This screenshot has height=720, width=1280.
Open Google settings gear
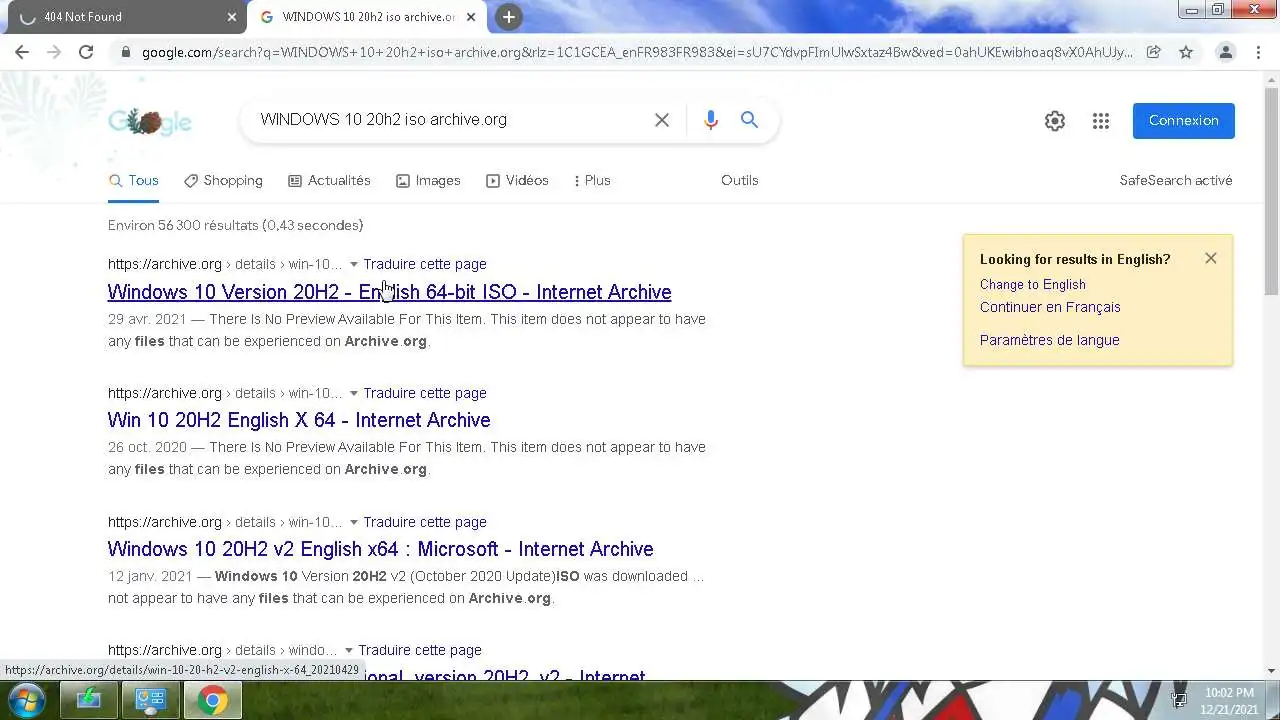[1055, 121]
